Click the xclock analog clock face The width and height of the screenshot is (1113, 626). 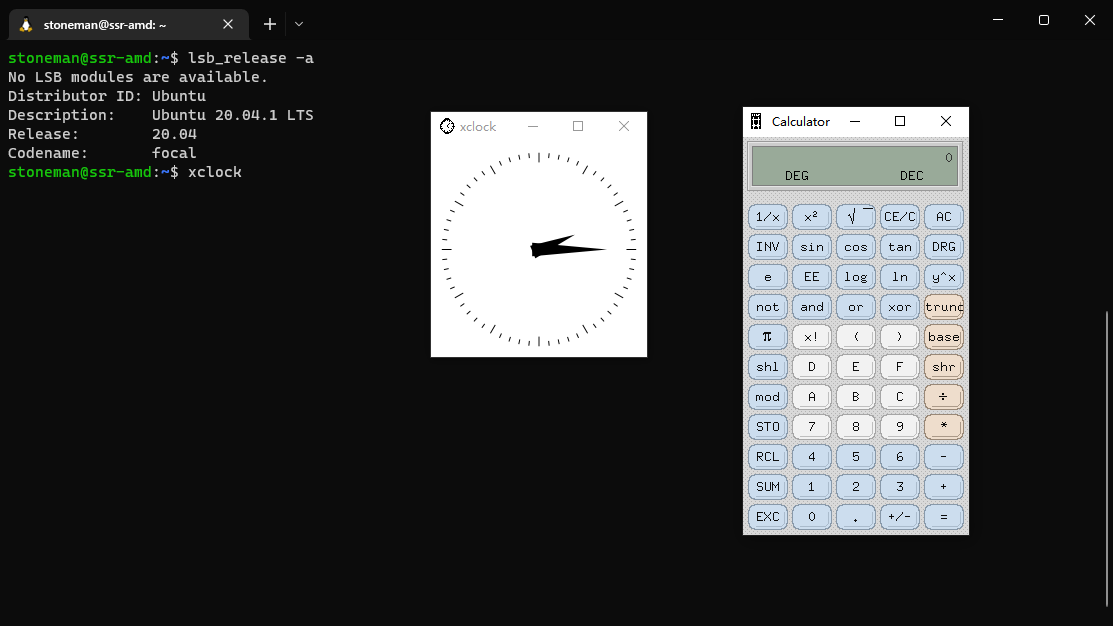[x=539, y=248]
